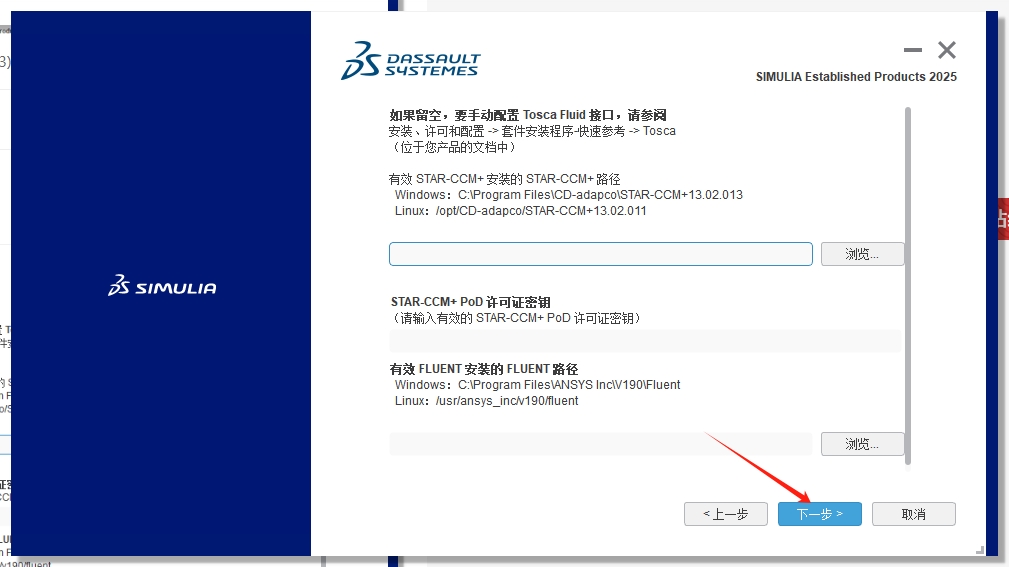The height and width of the screenshot is (567, 1009).
Task: Proceed with the 下一步 button
Action: pos(819,514)
